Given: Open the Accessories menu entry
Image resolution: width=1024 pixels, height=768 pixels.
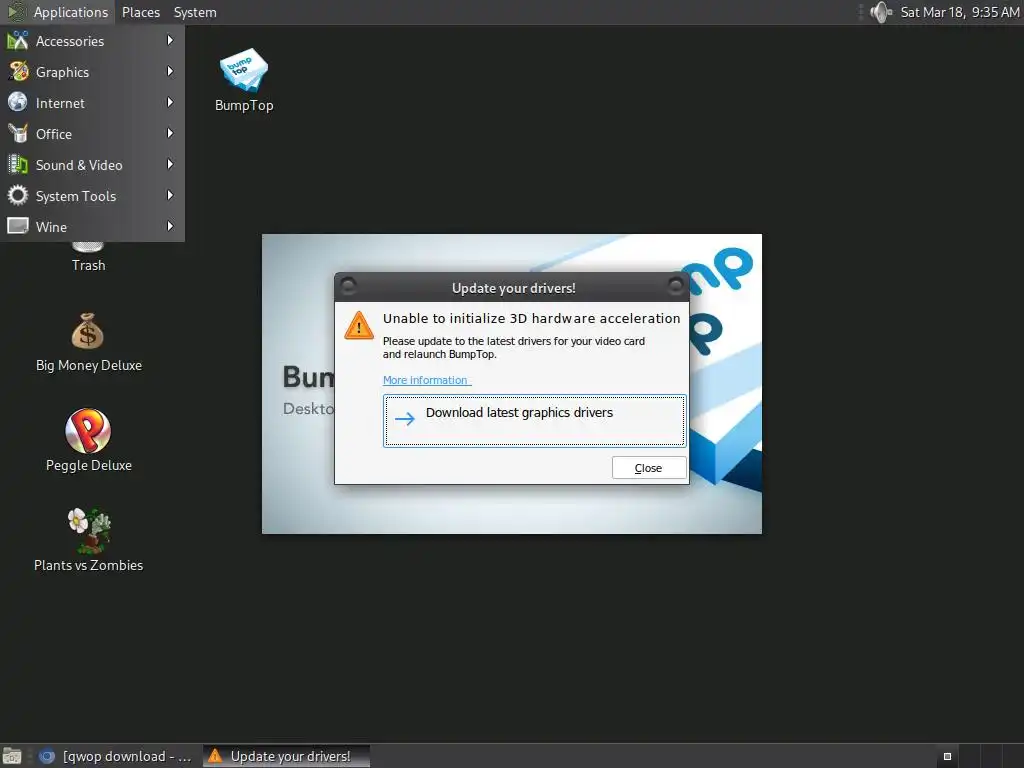Looking at the screenshot, I should tap(92, 40).
